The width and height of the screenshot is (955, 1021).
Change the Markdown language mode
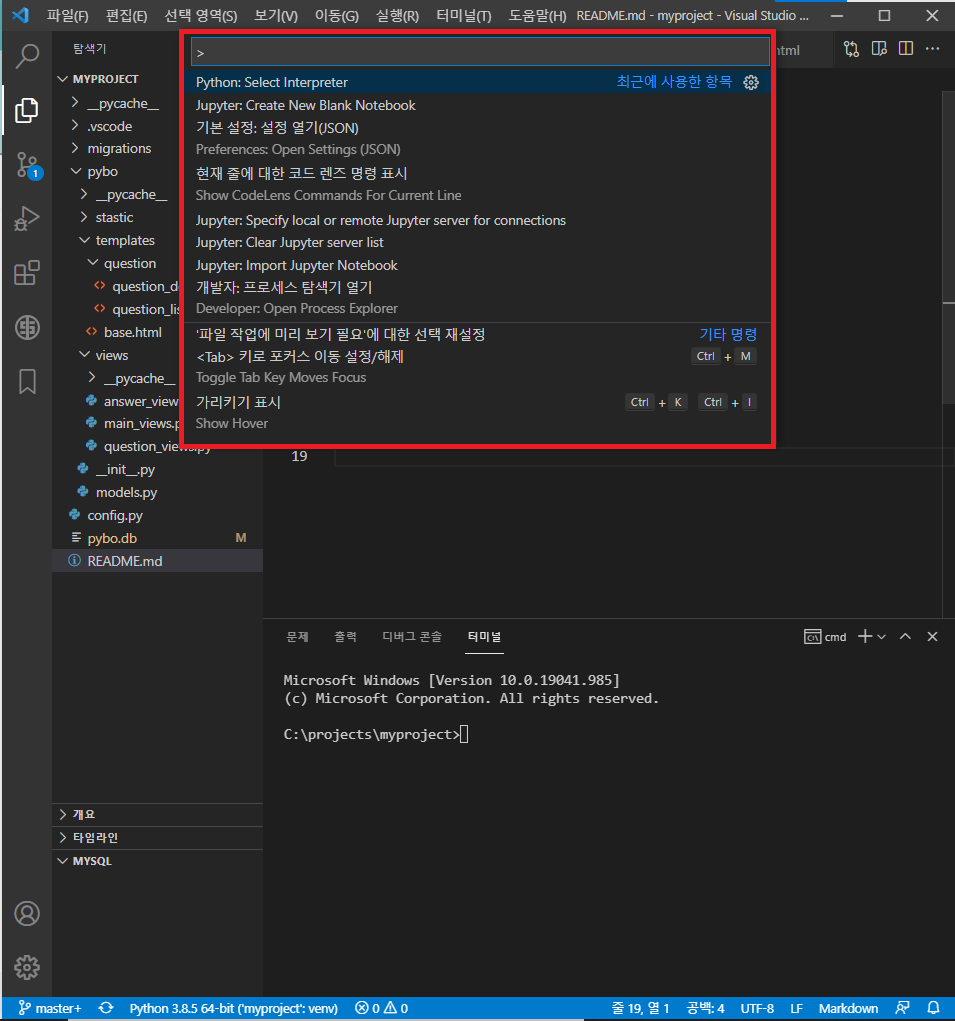848,1008
